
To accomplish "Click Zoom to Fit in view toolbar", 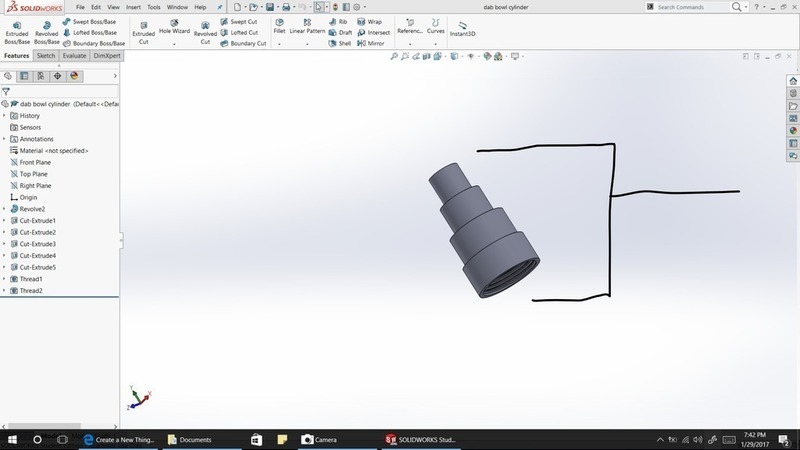I will click(394, 56).
